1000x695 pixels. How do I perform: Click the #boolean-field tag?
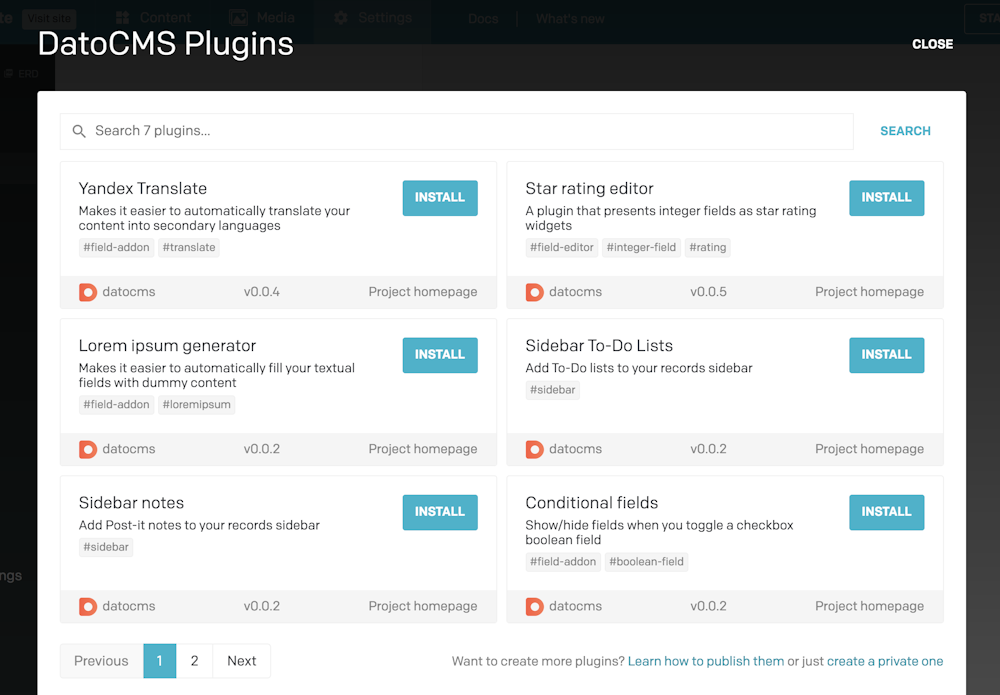tap(646, 562)
